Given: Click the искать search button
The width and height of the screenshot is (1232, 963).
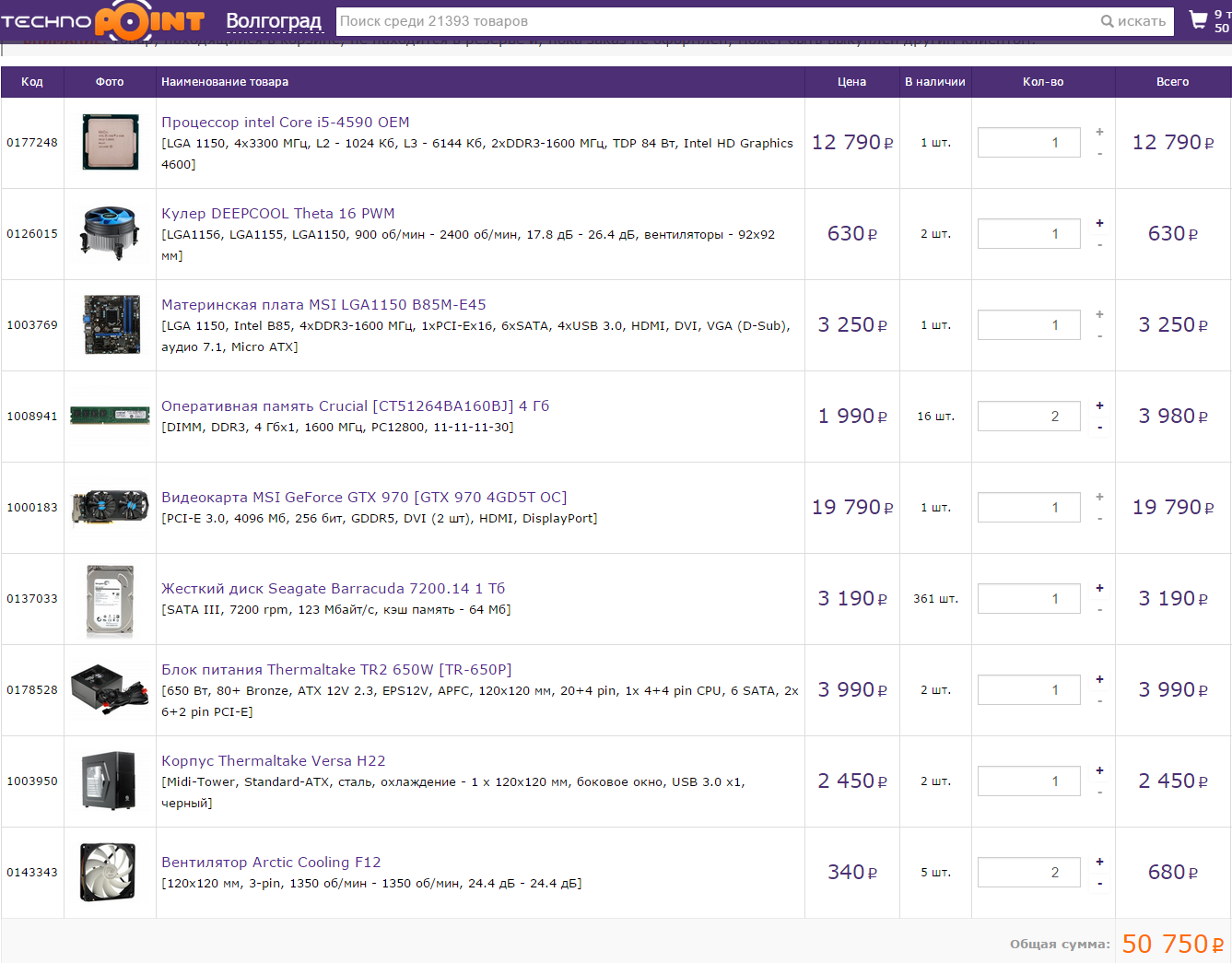Looking at the screenshot, I should (x=1133, y=21).
